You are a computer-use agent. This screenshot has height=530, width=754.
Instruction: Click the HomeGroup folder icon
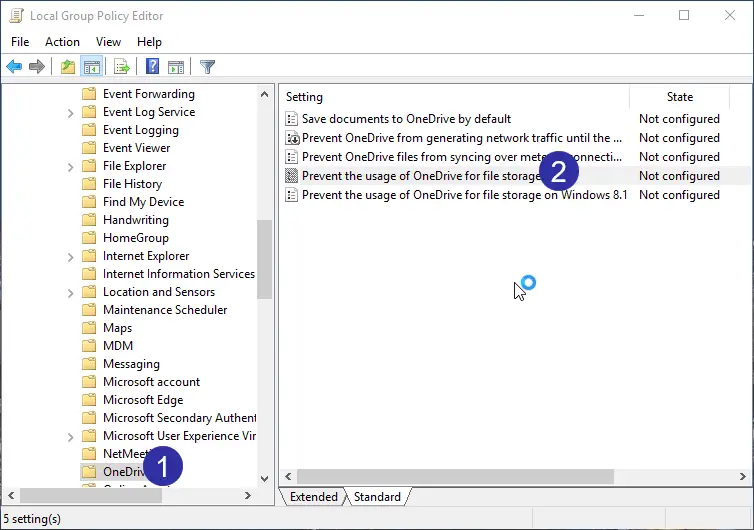tap(89, 238)
